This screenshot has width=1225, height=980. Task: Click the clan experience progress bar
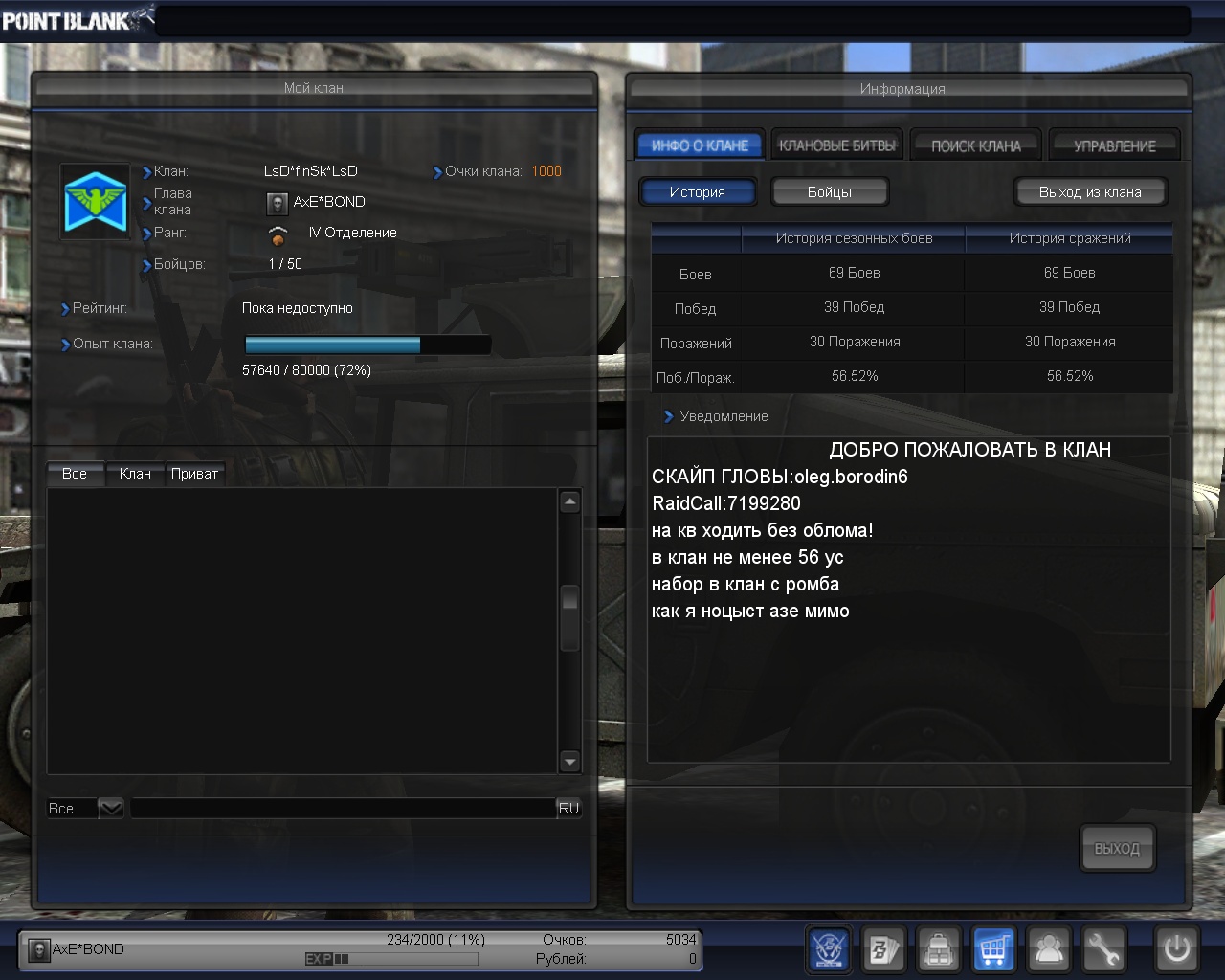(367, 345)
